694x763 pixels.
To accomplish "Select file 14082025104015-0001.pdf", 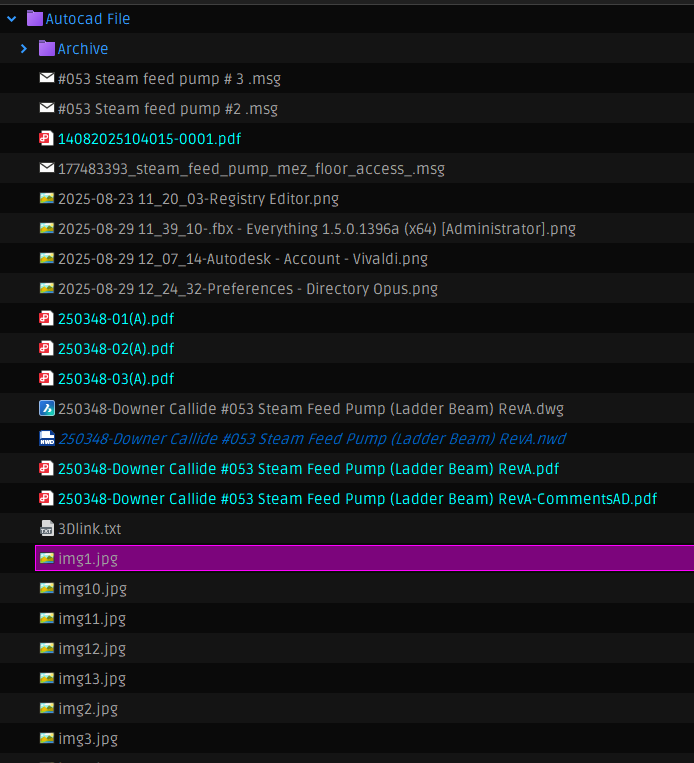I will click(x=149, y=139).
